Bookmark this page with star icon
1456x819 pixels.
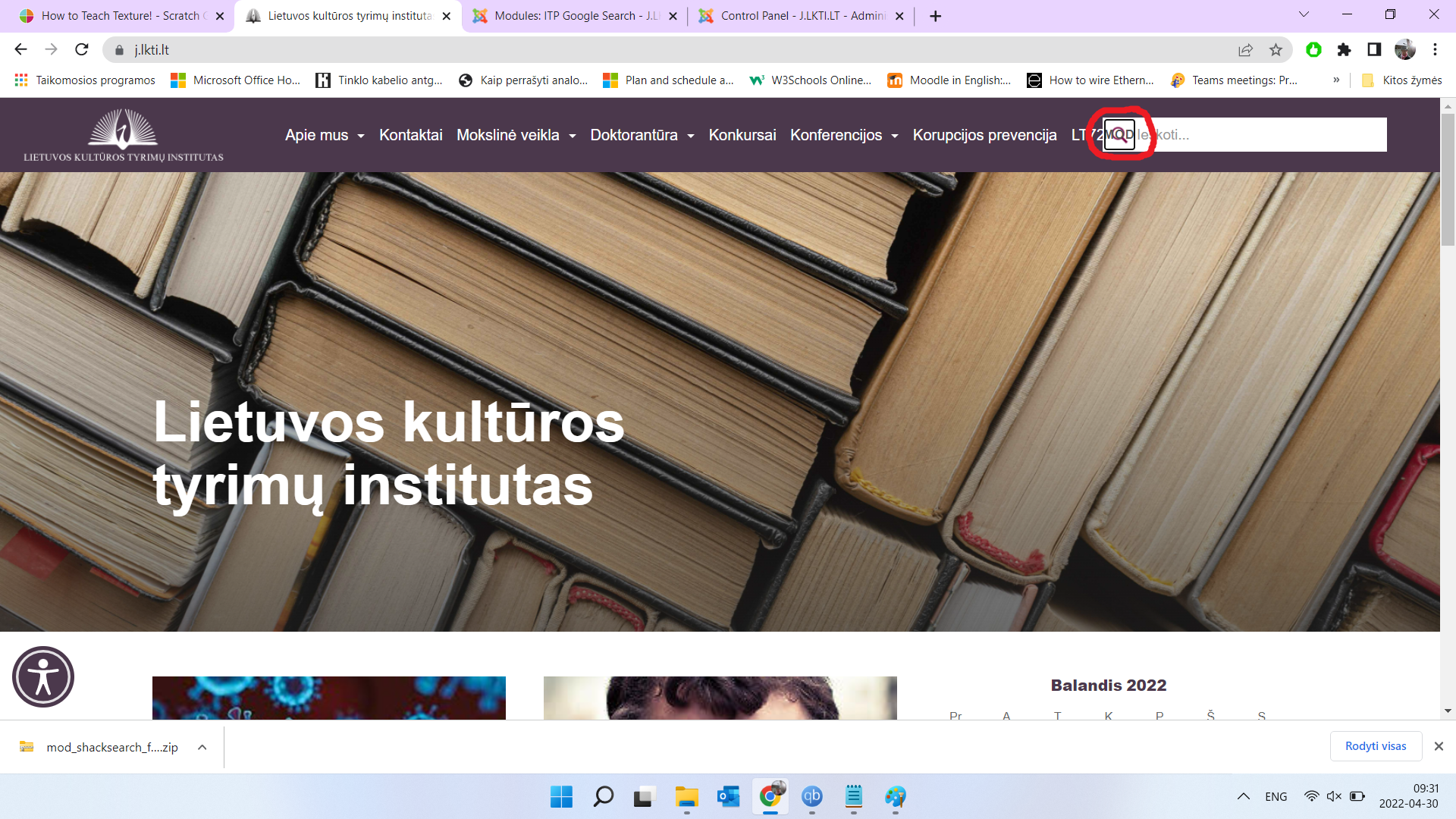click(x=1276, y=50)
